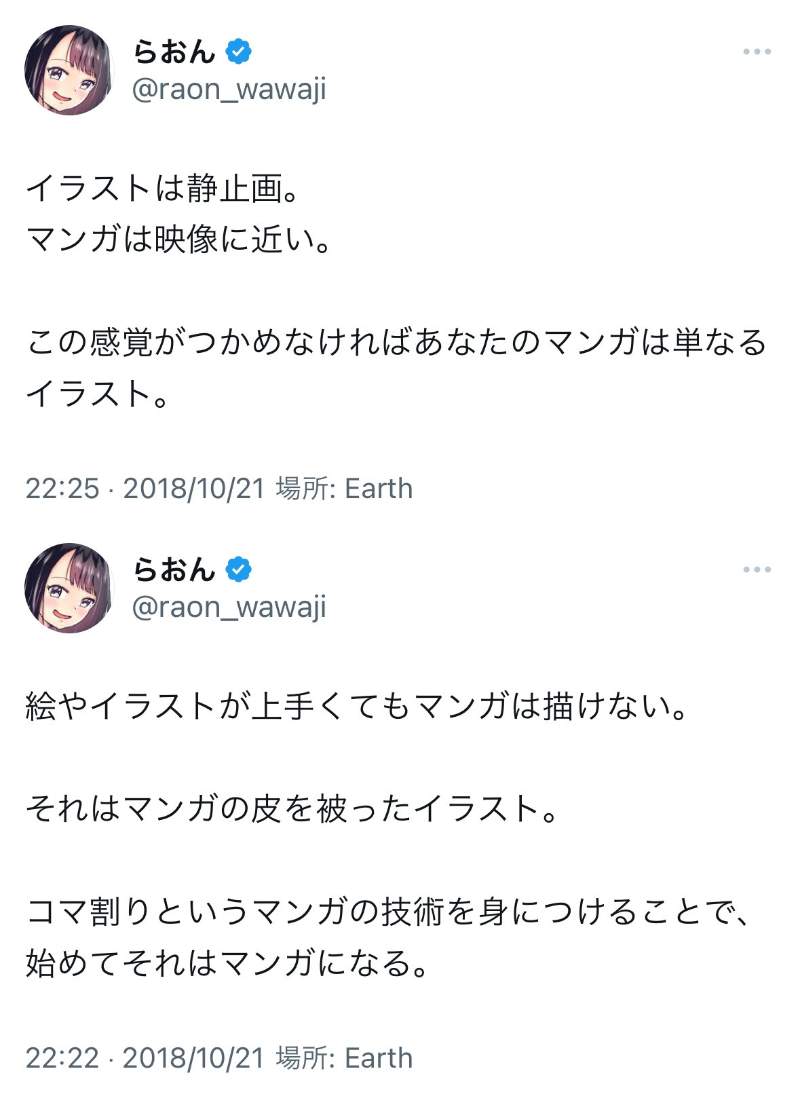
Task: Click the verified badge in the 22:25 tweet header
Action: point(238,51)
